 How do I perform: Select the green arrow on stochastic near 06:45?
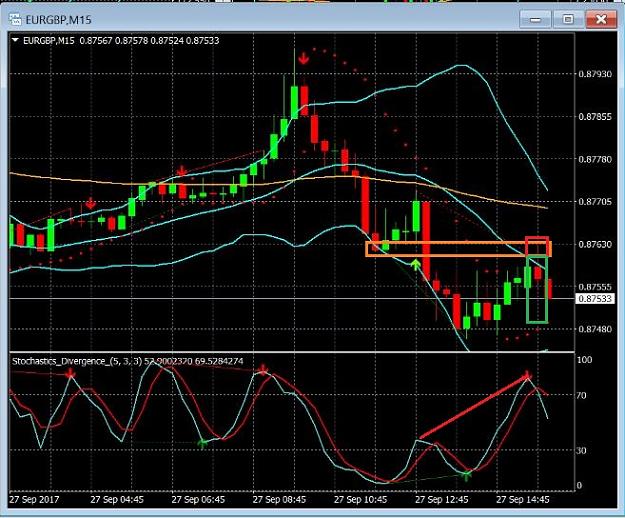pos(202,443)
